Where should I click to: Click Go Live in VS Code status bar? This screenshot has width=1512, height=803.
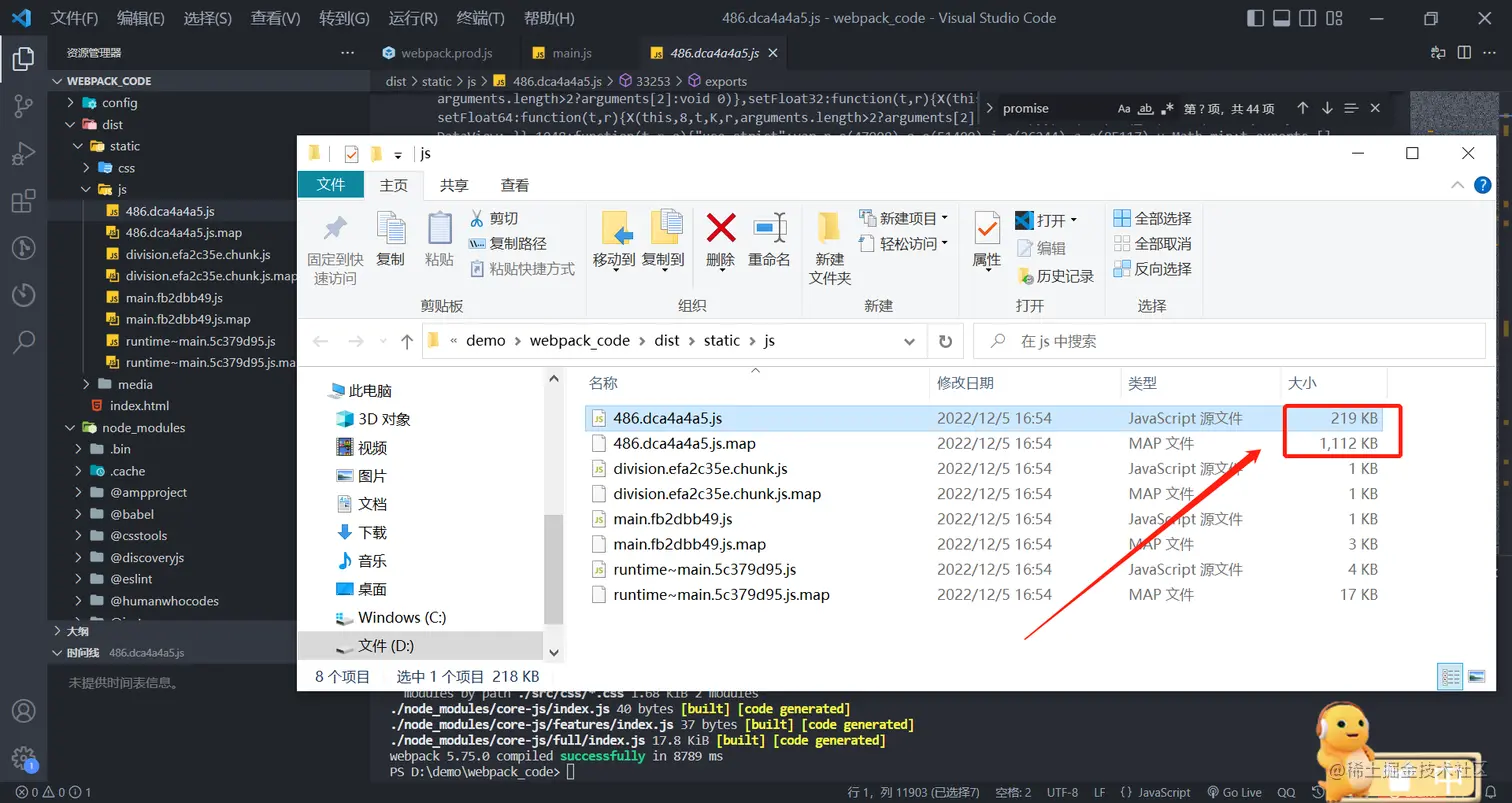click(1234, 792)
